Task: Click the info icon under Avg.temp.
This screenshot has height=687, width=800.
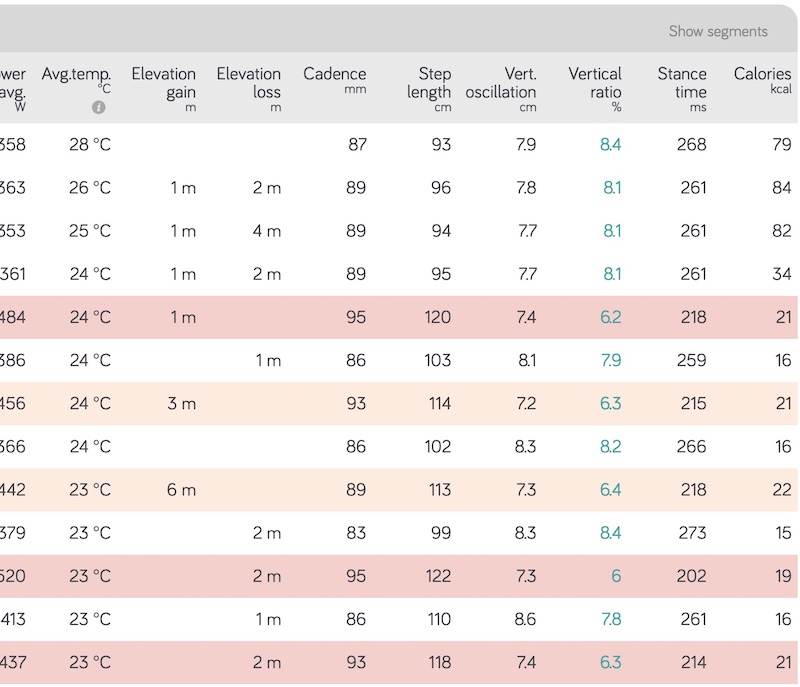Action: tap(99, 107)
